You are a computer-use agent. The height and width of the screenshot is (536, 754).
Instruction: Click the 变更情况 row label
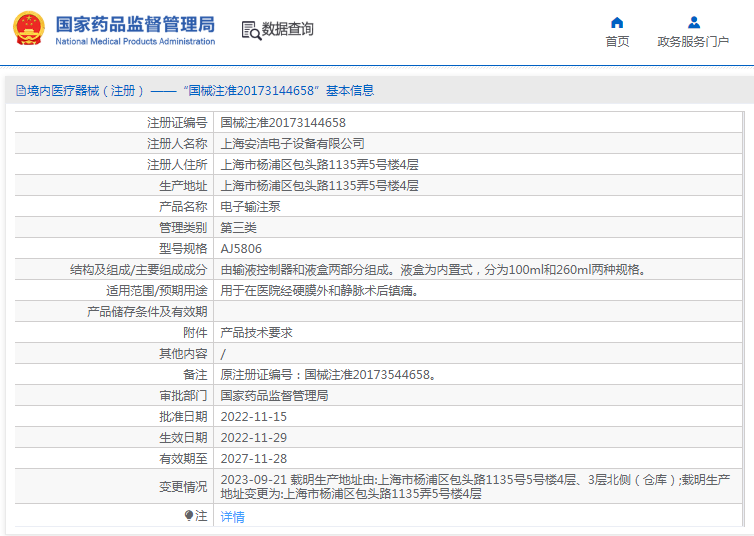(183, 486)
